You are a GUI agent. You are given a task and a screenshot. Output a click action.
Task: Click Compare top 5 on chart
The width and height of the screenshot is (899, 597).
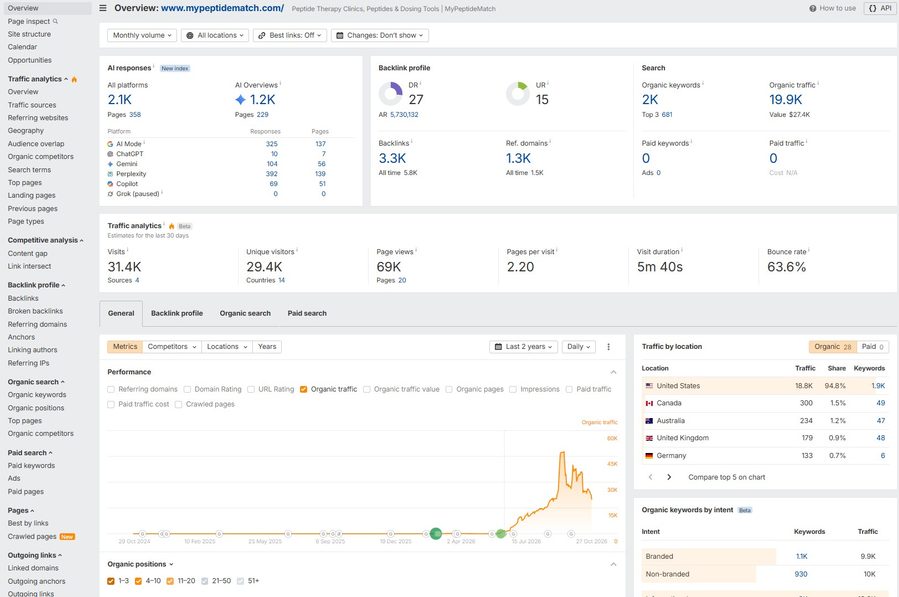click(726, 477)
